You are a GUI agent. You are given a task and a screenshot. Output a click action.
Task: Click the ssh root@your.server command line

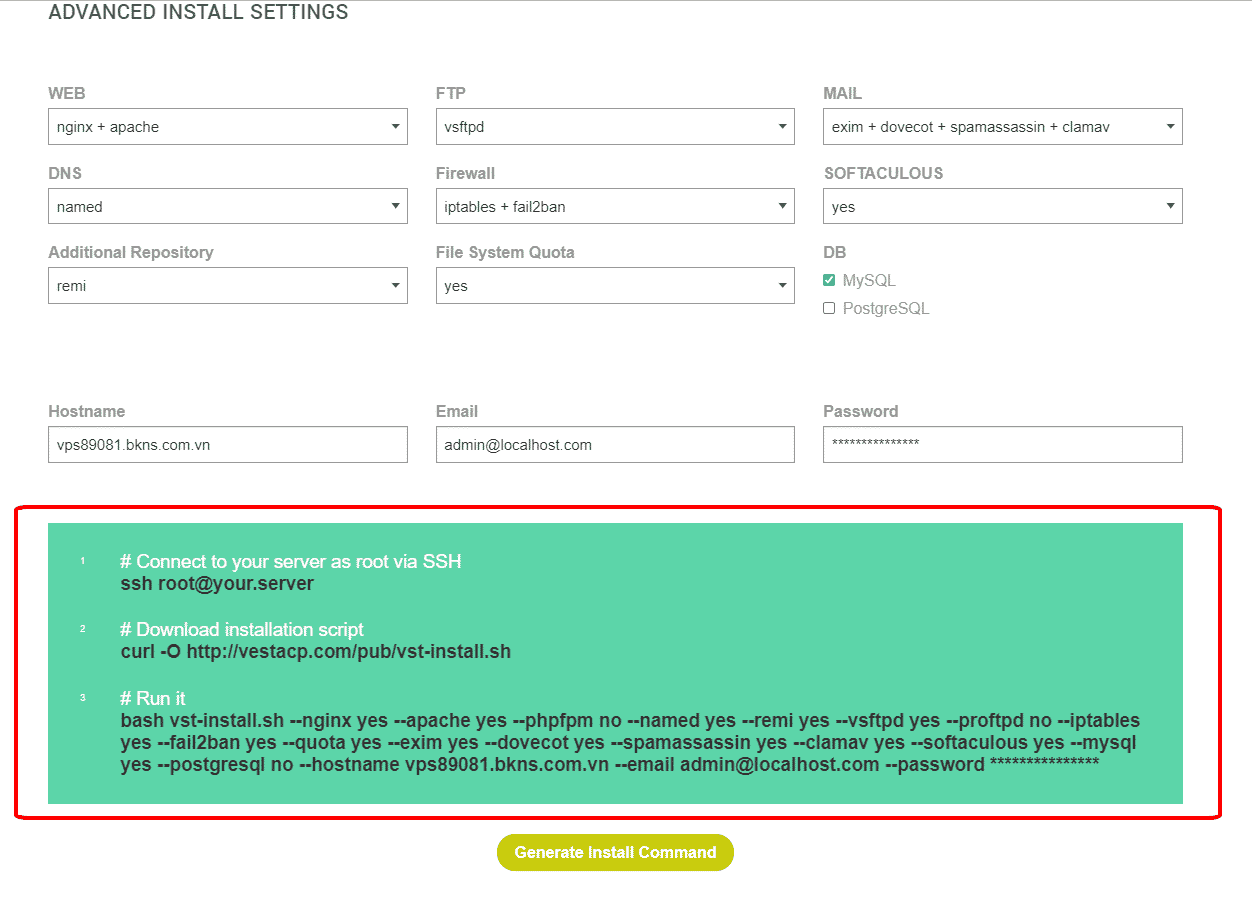tap(217, 584)
